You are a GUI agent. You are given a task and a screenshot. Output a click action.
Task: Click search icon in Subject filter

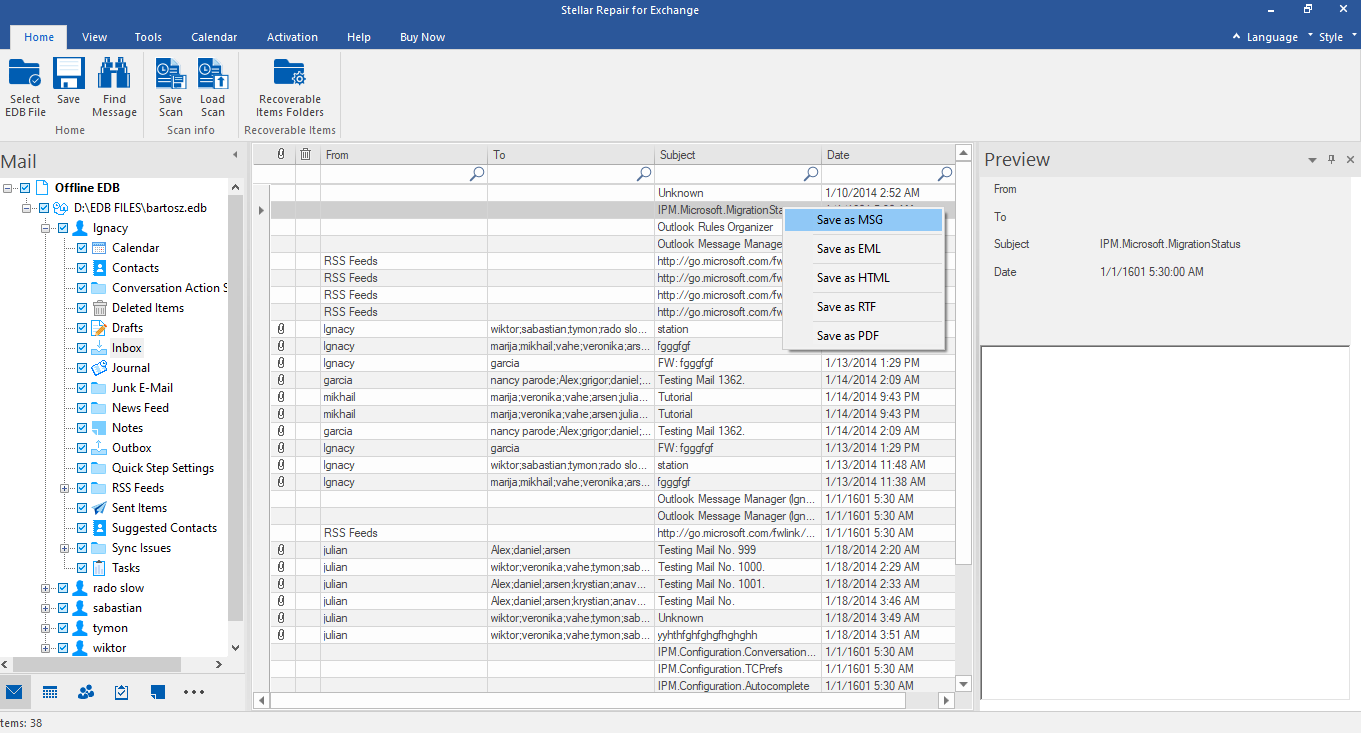pyautogui.click(x=812, y=174)
